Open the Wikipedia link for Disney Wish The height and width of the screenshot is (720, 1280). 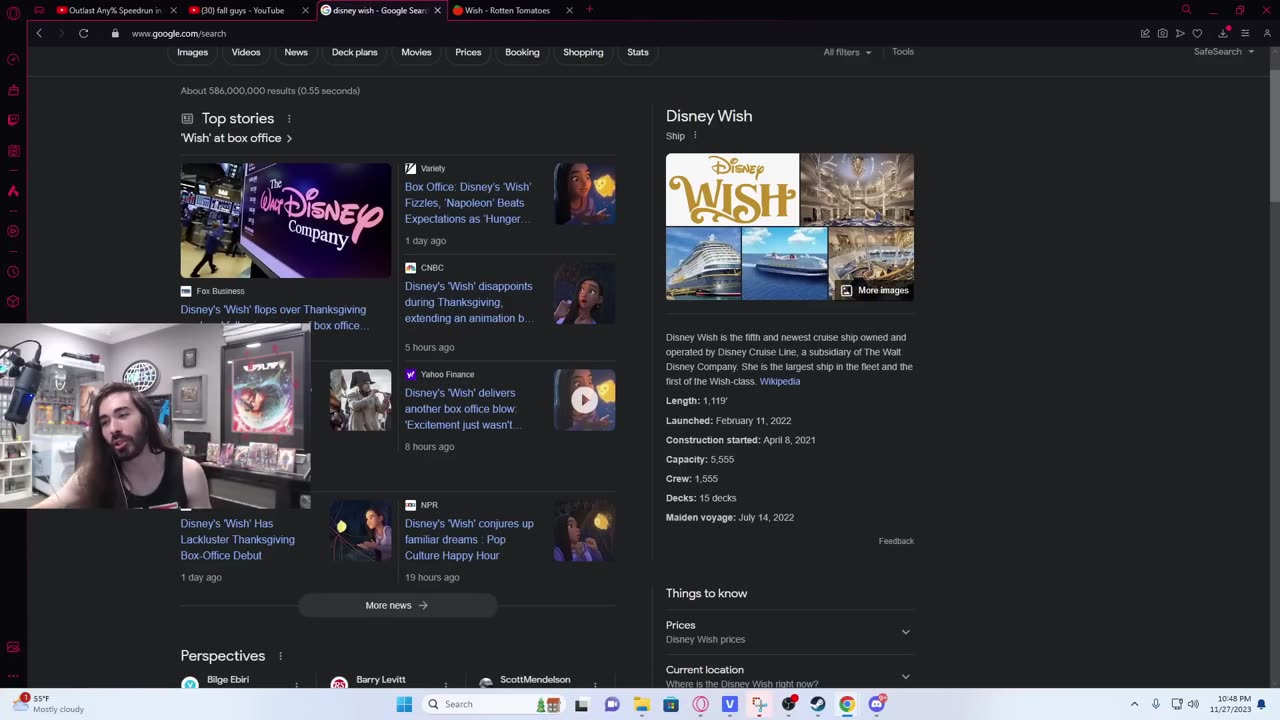(x=780, y=381)
